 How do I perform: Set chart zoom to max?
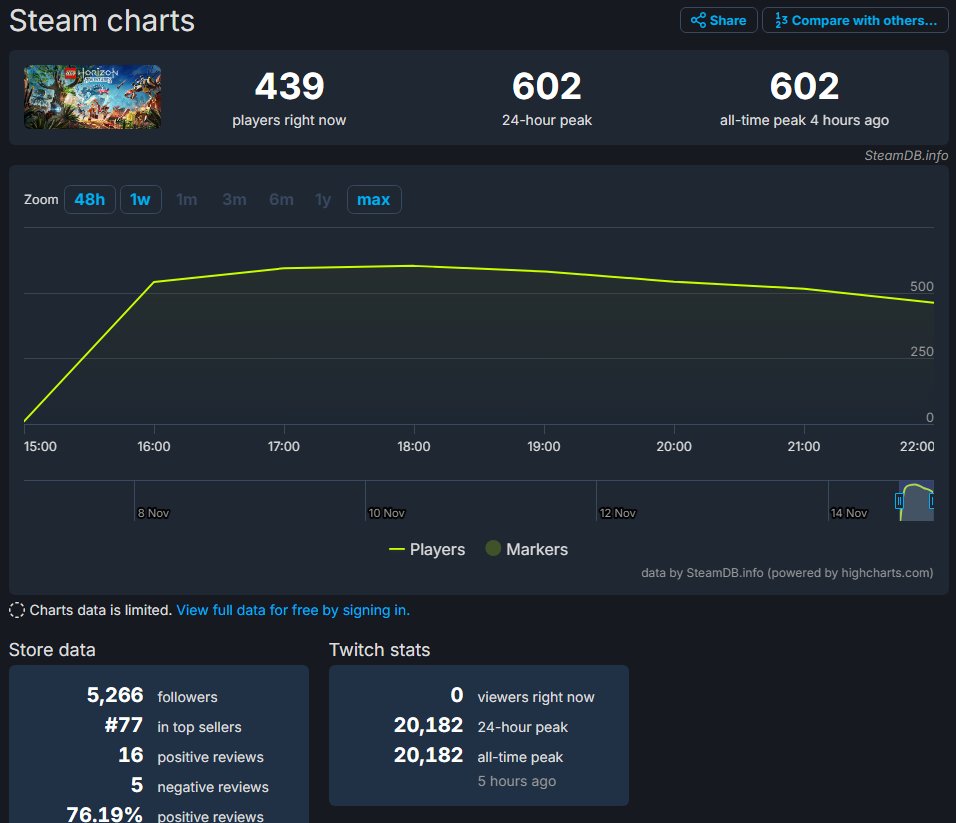(x=374, y=199)
